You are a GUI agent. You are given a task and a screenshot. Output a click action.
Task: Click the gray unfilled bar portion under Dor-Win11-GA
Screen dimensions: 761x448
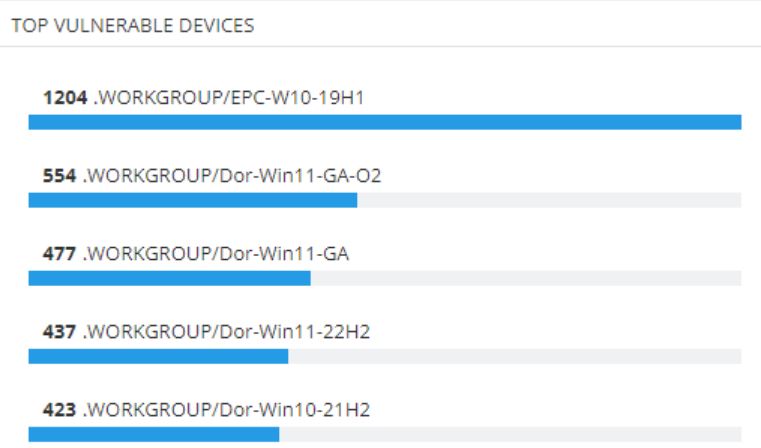pos(526,278)
